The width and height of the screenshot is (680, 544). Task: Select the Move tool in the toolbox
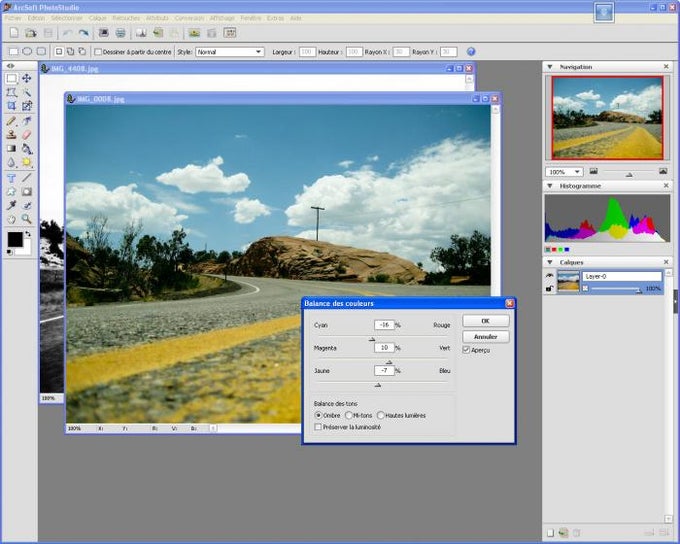(x=27, y=78)
